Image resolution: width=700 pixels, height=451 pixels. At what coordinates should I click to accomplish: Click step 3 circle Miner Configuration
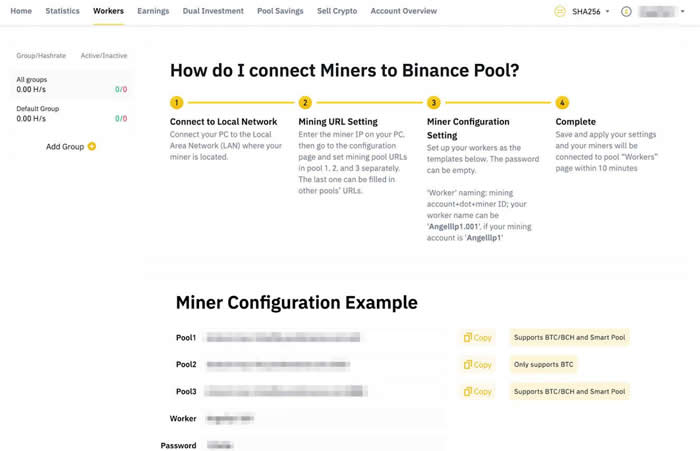click(x=433, y=102)
